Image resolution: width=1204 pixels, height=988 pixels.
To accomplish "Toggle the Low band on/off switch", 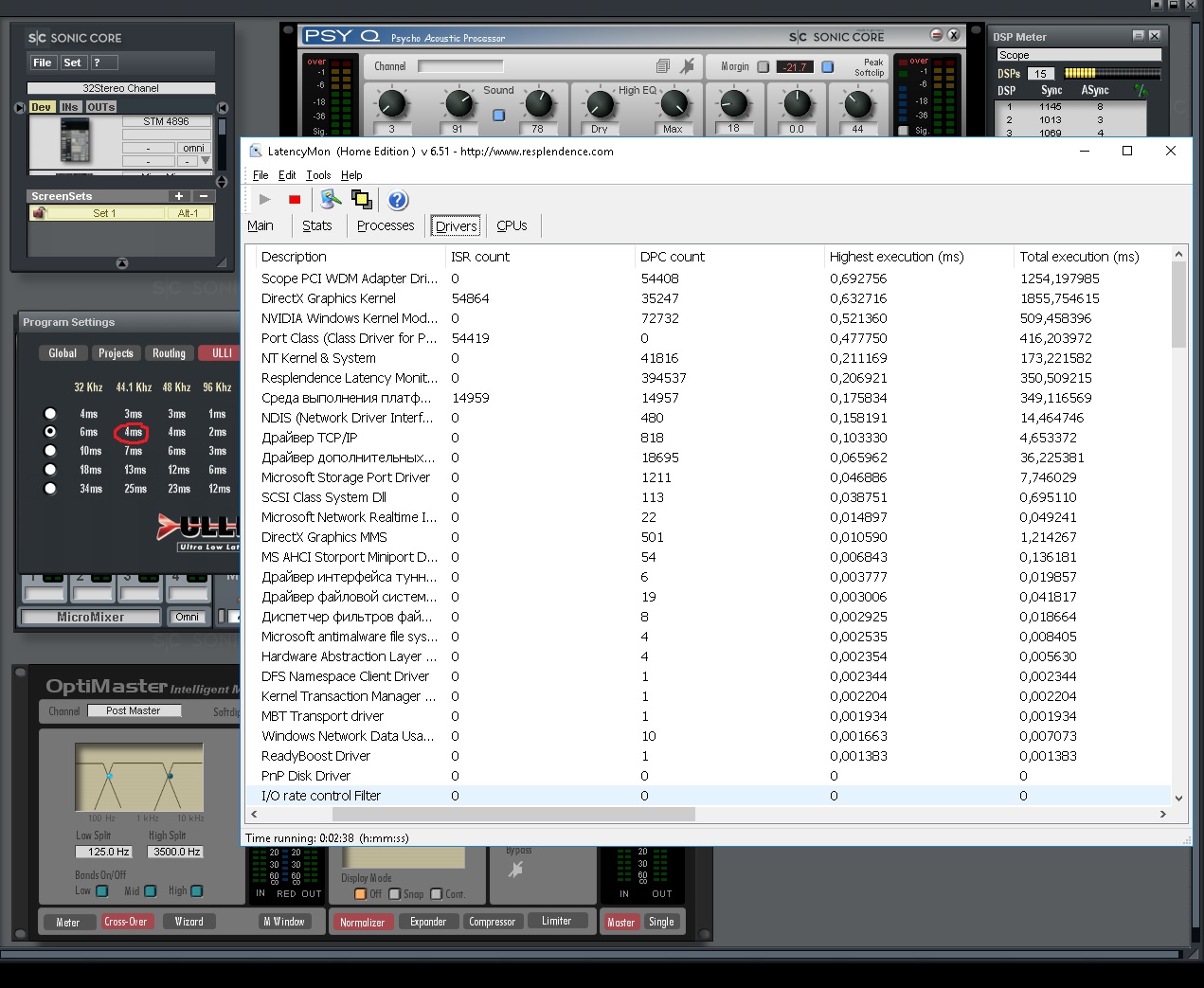I will [x=102, y=890].
